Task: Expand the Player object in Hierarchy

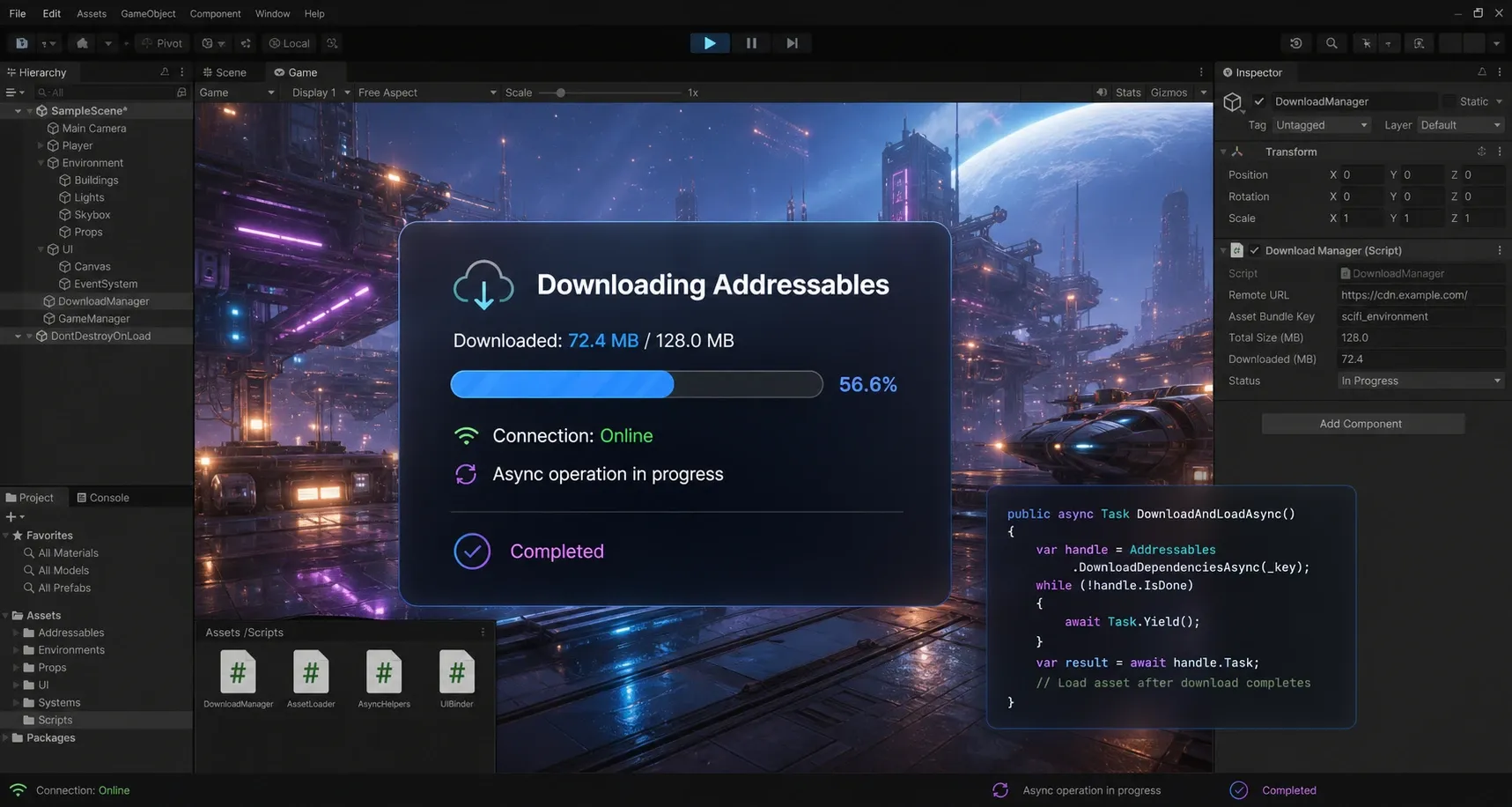Action: coord(41,145)
